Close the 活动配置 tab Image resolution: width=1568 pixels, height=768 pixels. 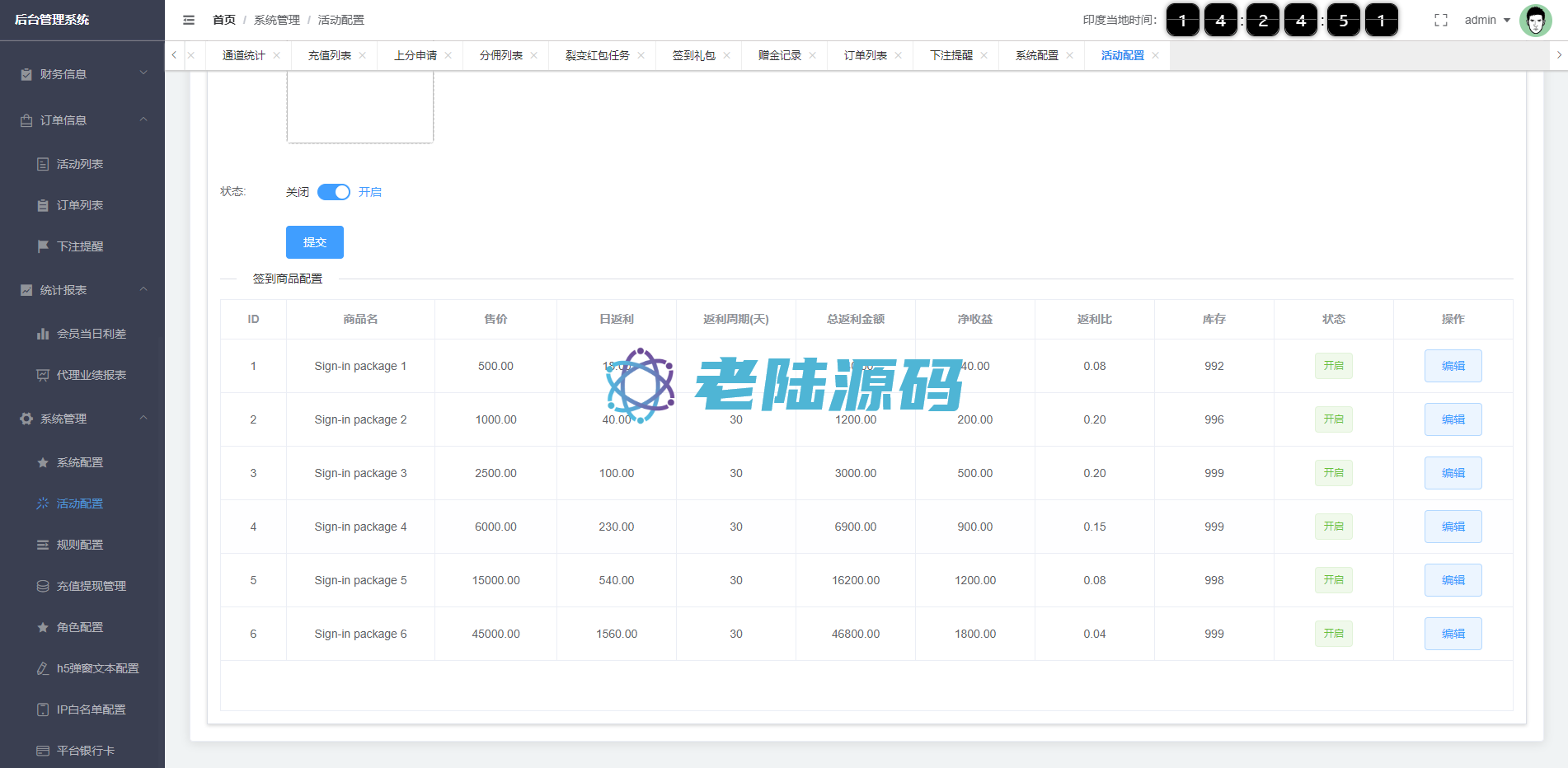click(1155, 55)
